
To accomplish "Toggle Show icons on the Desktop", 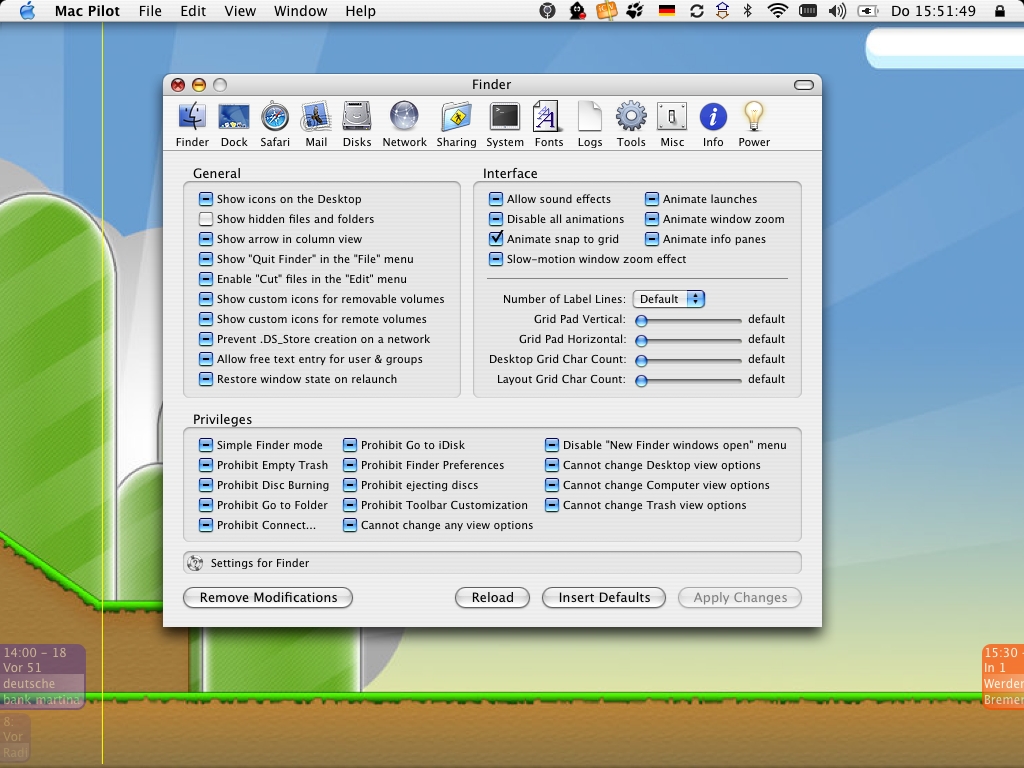I will tap(206, 199).
